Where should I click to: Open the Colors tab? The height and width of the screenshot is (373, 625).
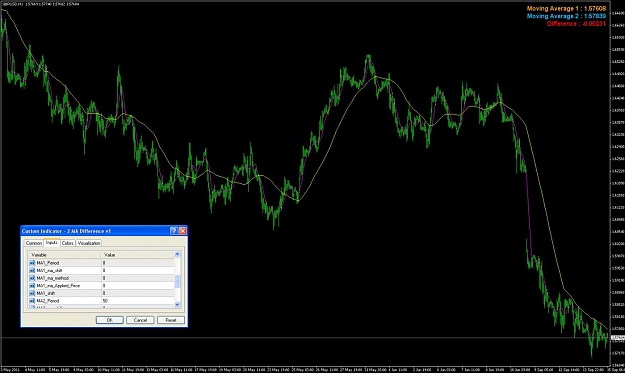[x=68, y=243]
